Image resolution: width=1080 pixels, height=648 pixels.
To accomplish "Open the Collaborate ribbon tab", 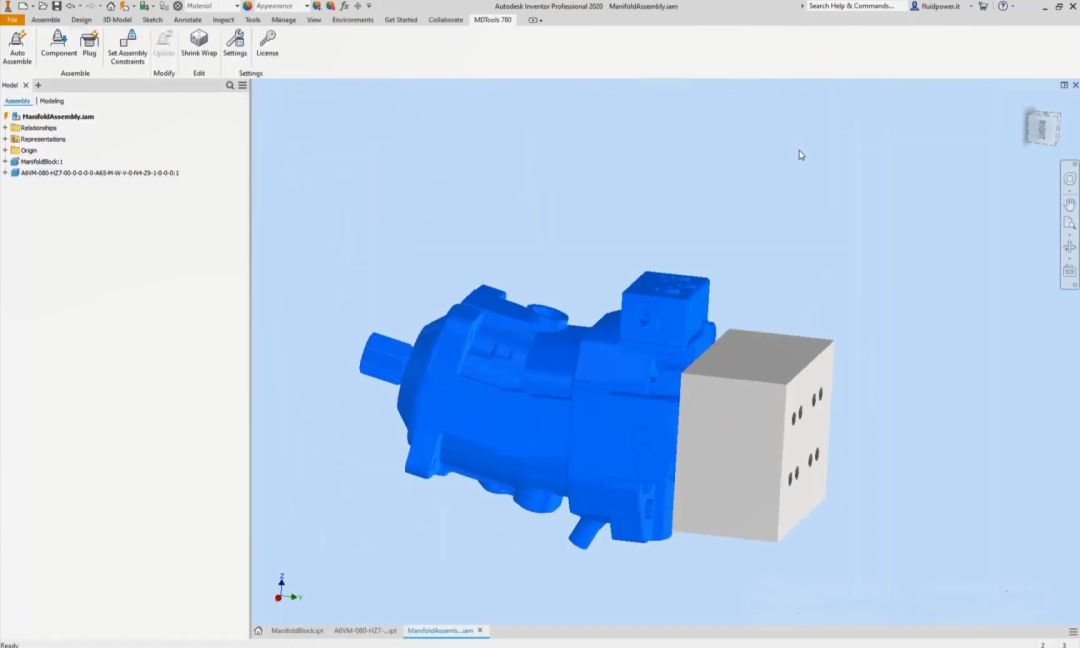I will pos(446,20).
